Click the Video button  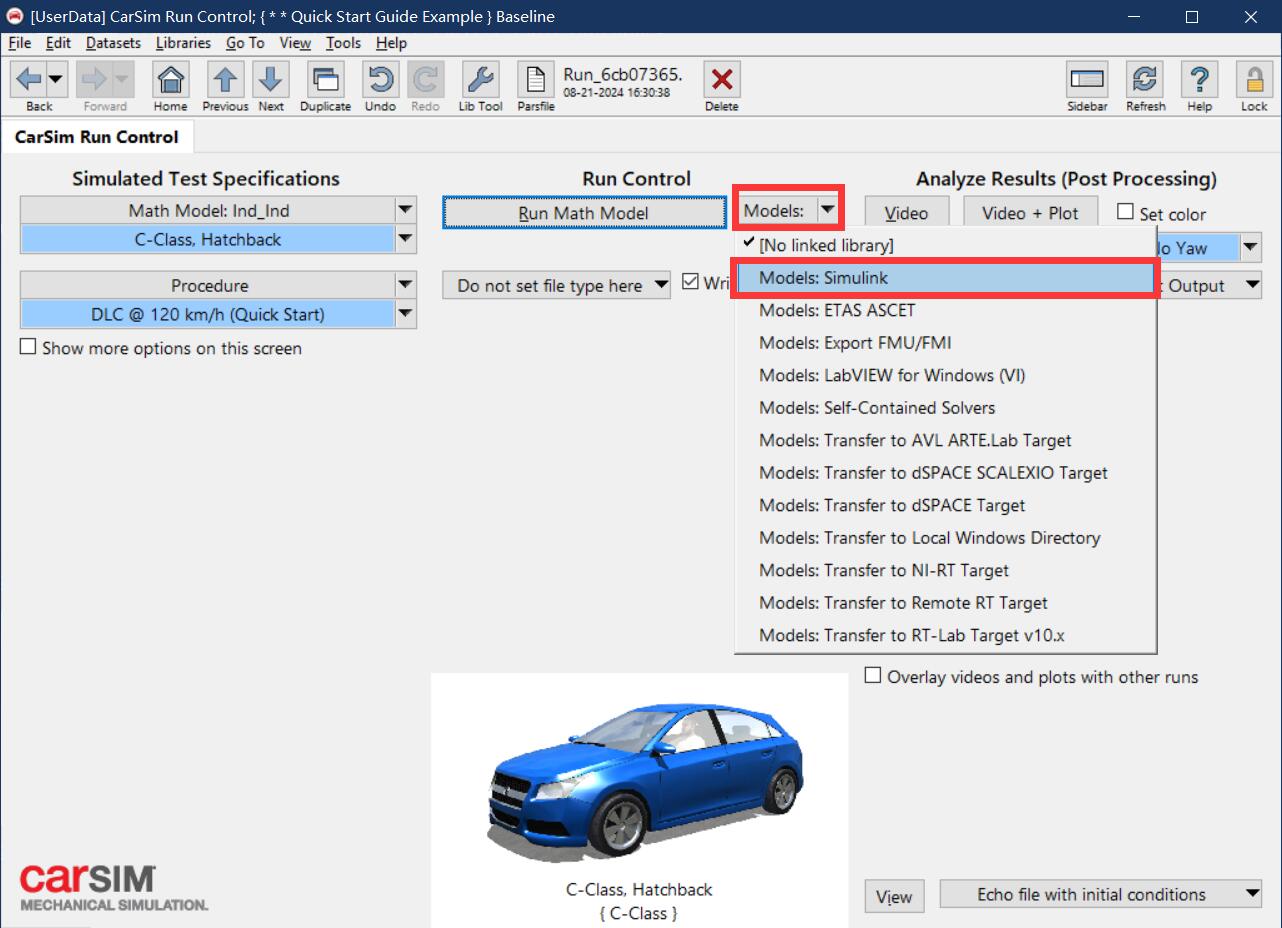(906, 213)
